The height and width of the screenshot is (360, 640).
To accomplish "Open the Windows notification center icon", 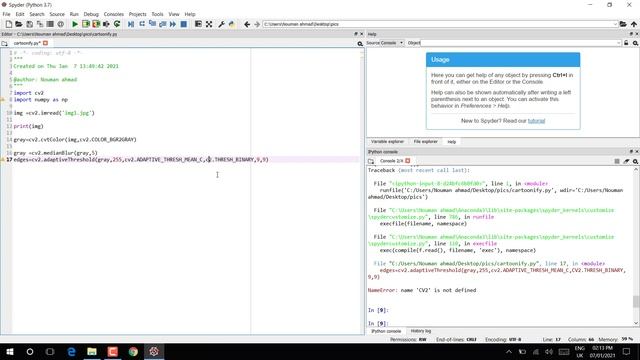I will 627,351.
